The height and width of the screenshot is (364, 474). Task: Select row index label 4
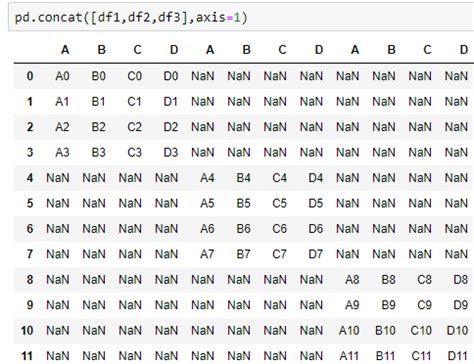pyautogui.click(x=30, y=178)
